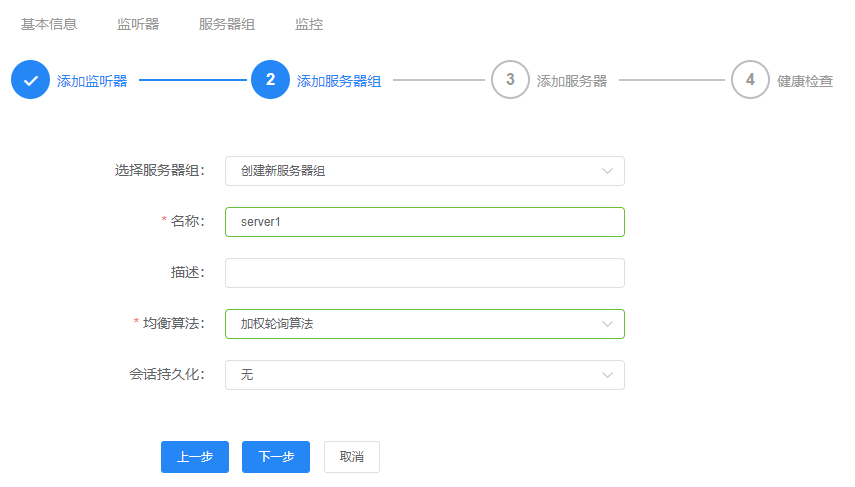Jump to the 健康检查 step label
855x487 pixels.
coord(804,81)
